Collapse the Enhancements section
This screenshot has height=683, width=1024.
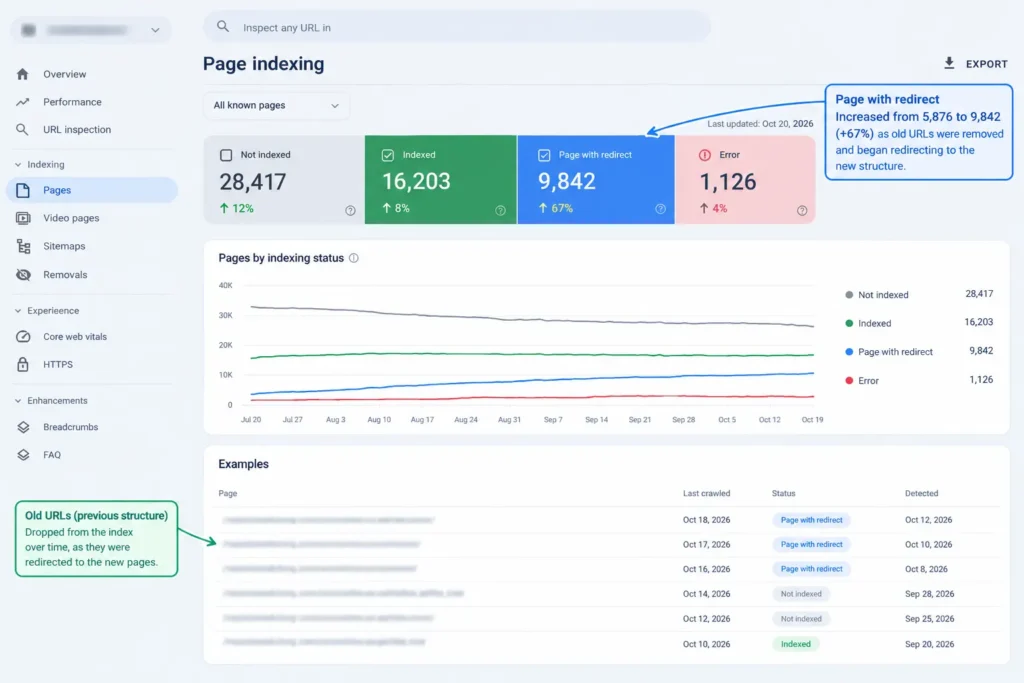tap(18, 401)
